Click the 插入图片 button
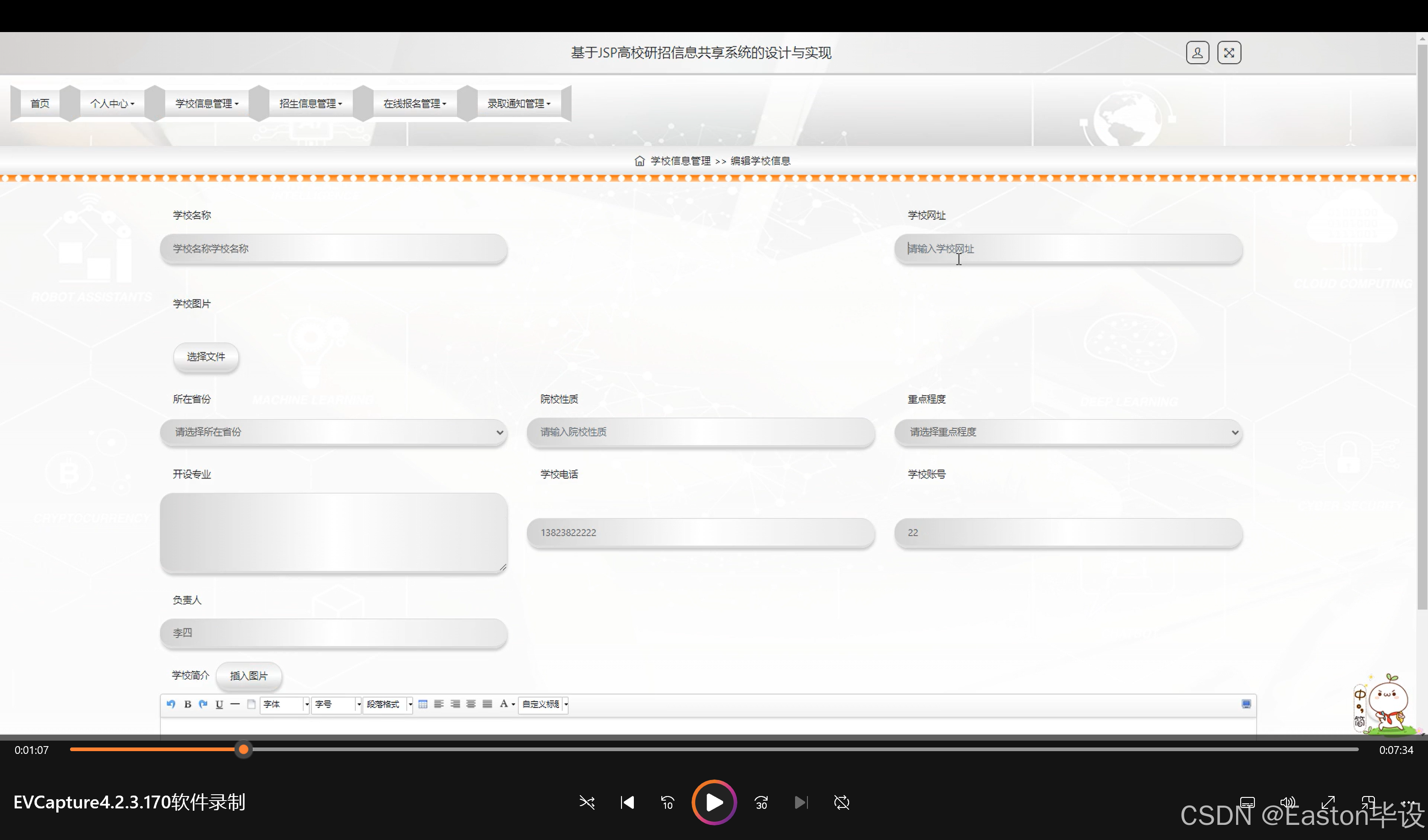The height and width of the screenshot is (840, 1428). 248,676
